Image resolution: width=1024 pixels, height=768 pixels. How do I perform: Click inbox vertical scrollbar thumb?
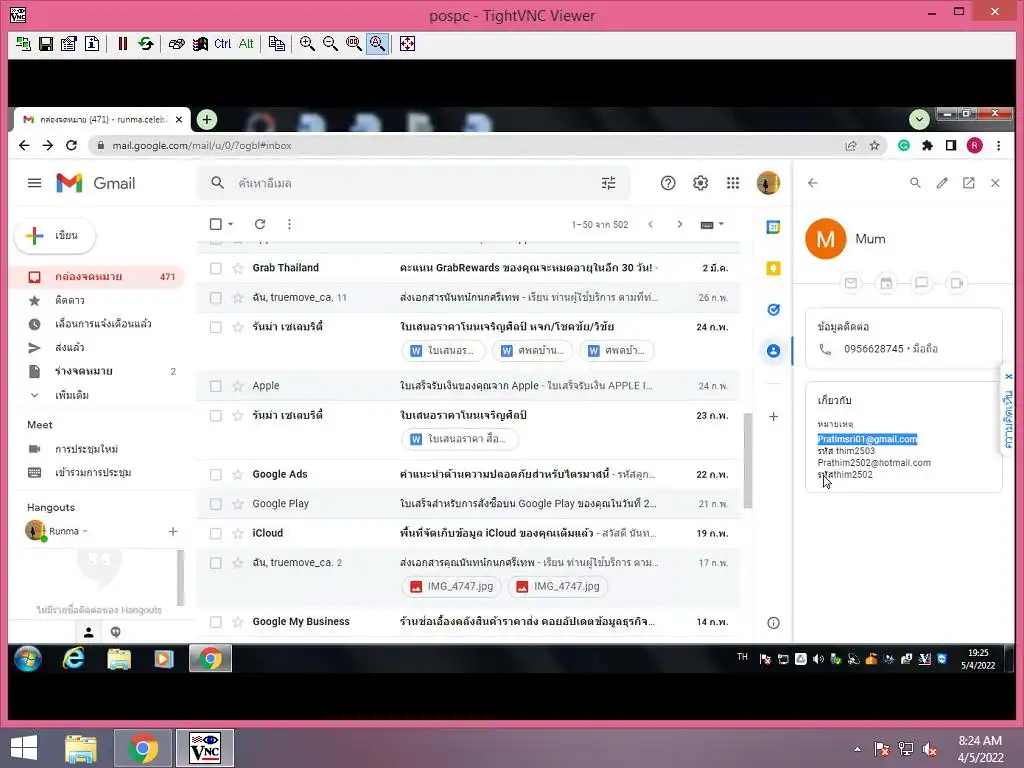(x=748, y=460)
